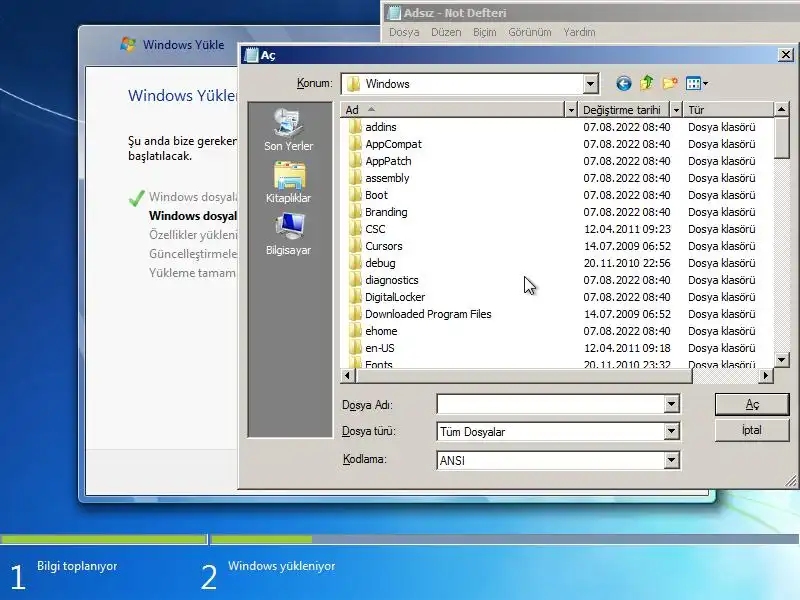Click the vertical scrollbar thumb
Viewport: 800px width, 600px height.
point(781,138)
